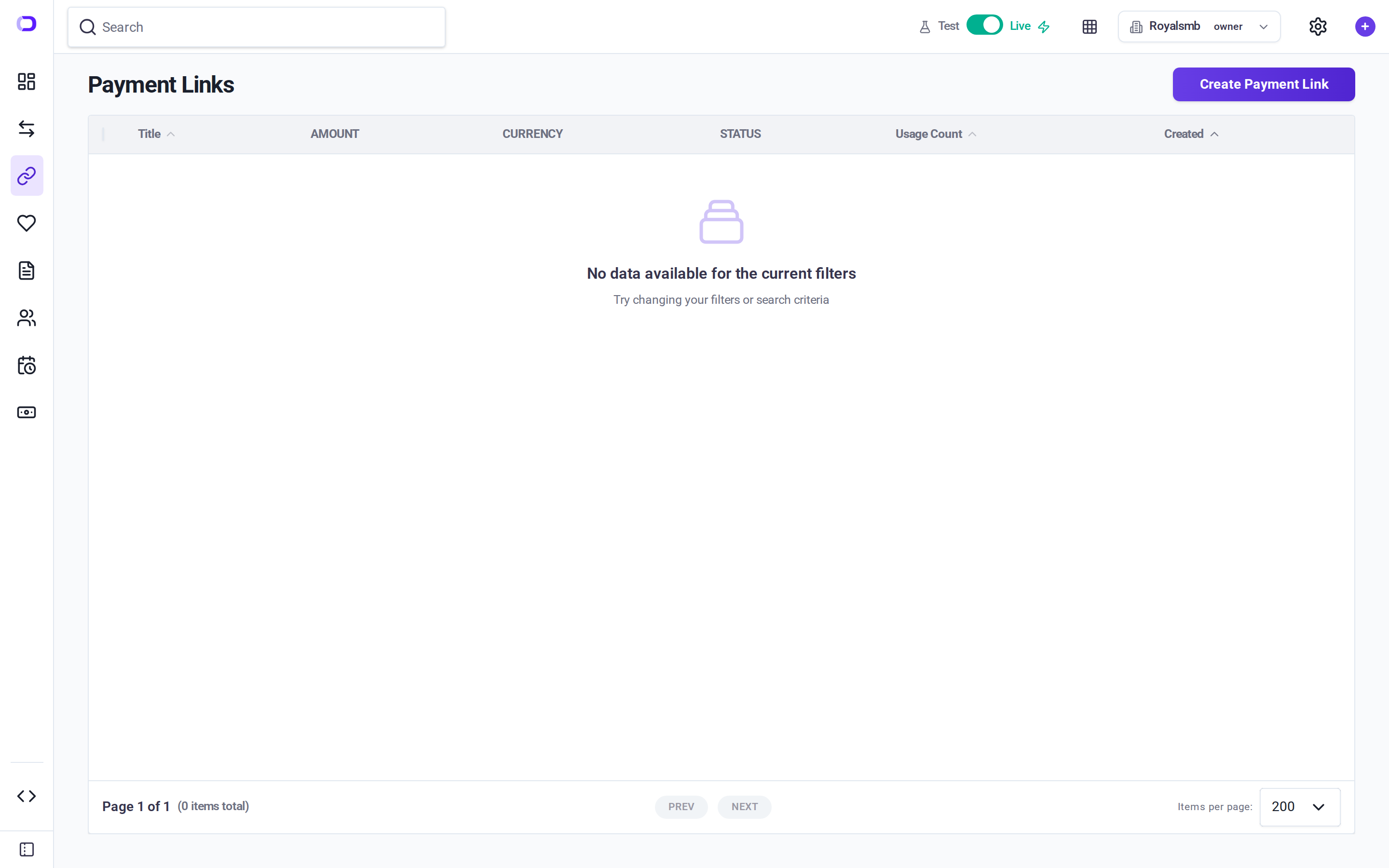Viewport: 1389px width, 868px height.
Task: Click the purple plus circle button
Action: click(1365, 27)
